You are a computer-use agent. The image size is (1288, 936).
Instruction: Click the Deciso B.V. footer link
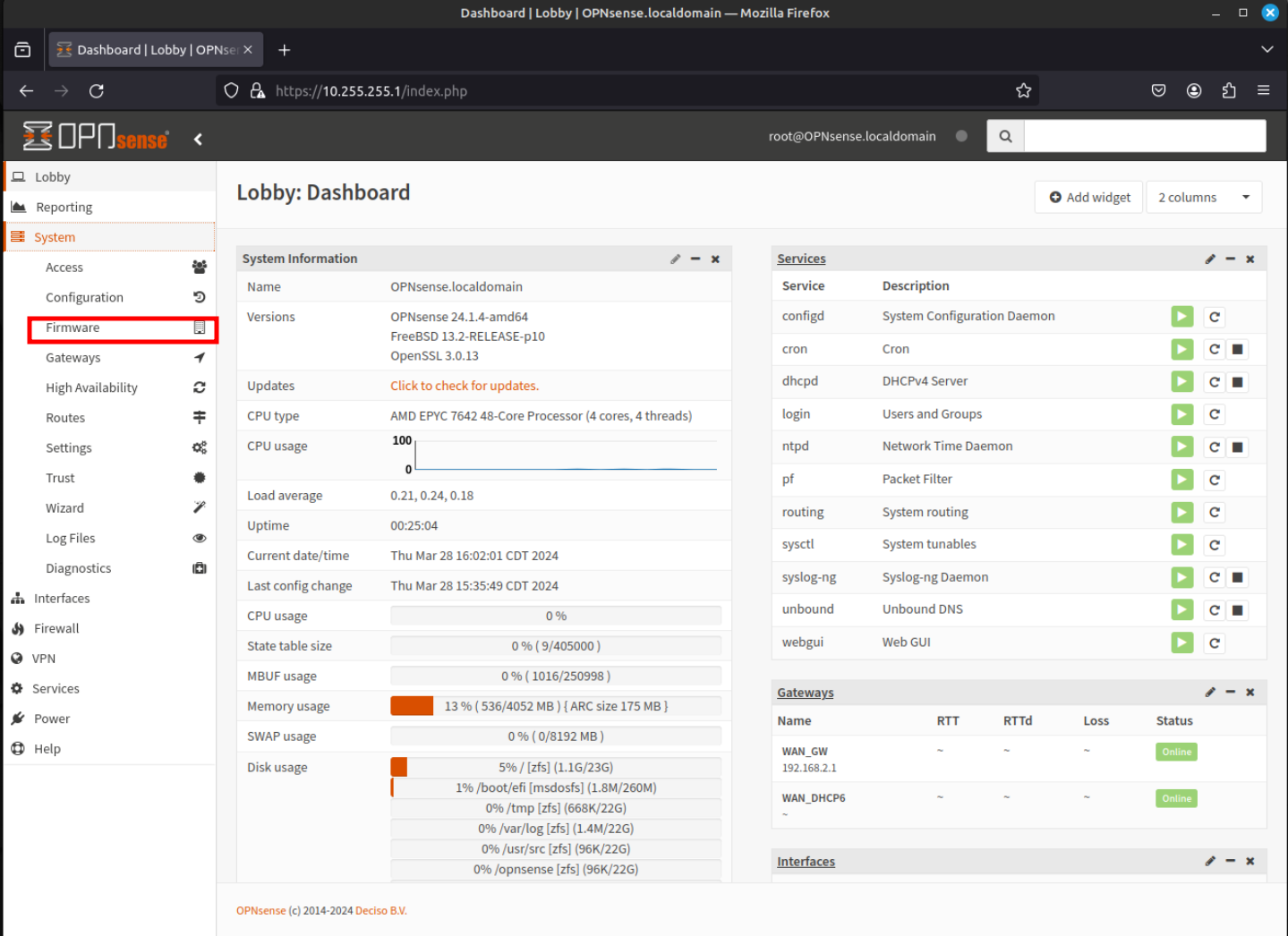point(381,911)
